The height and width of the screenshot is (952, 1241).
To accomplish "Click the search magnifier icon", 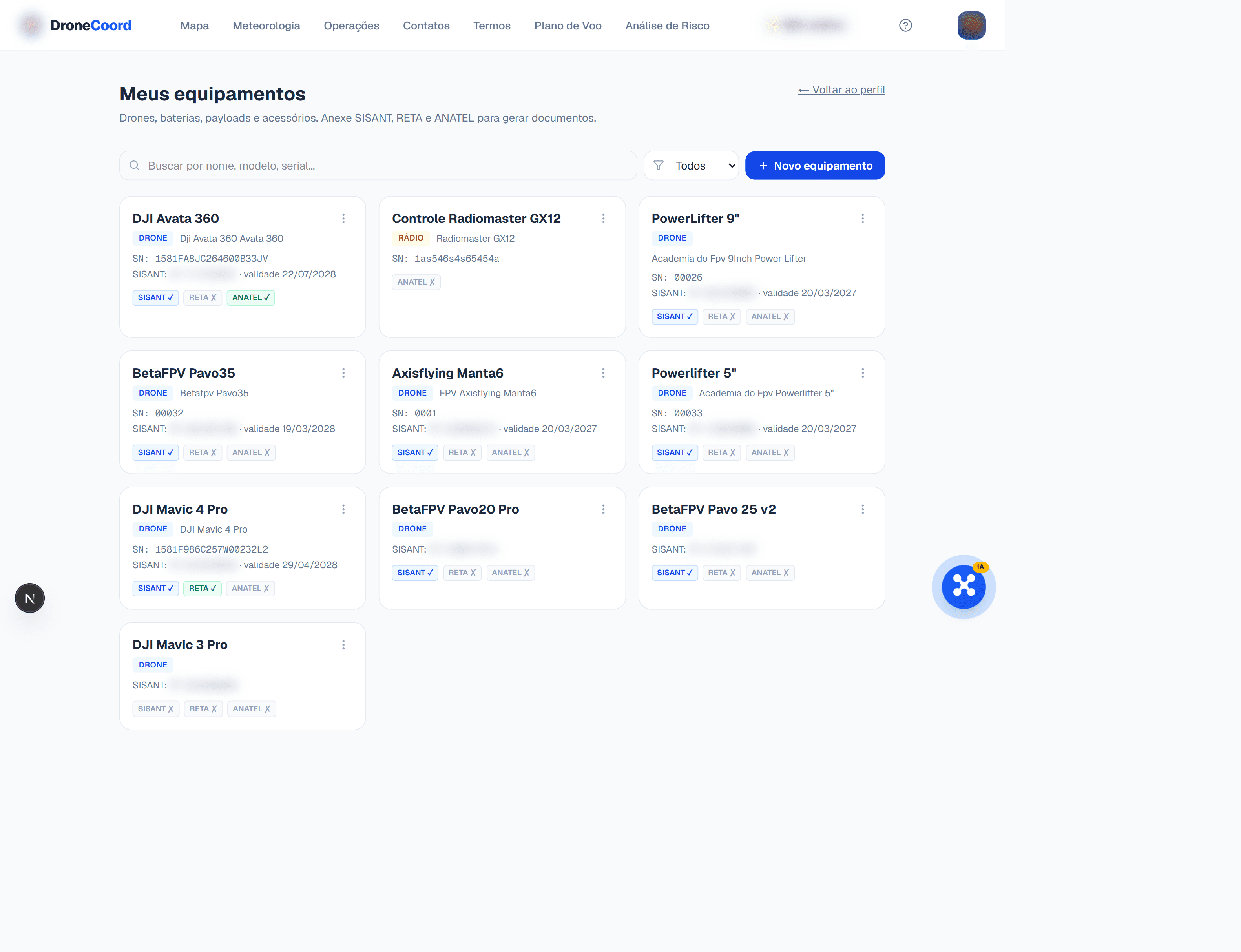I will (134, 166).
